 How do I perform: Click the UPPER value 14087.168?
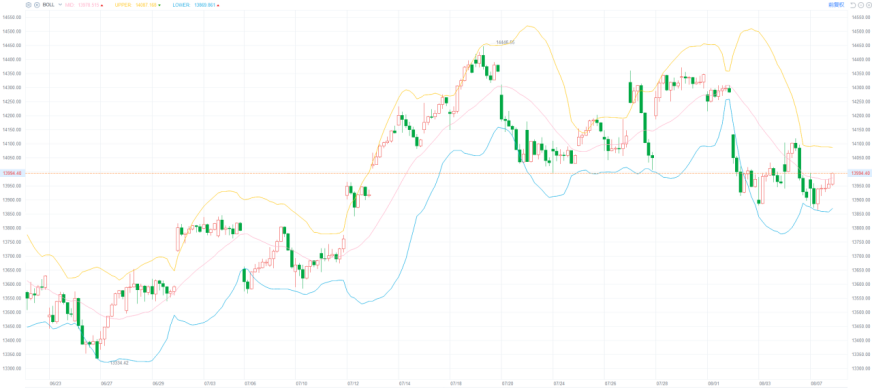point(146,4)
